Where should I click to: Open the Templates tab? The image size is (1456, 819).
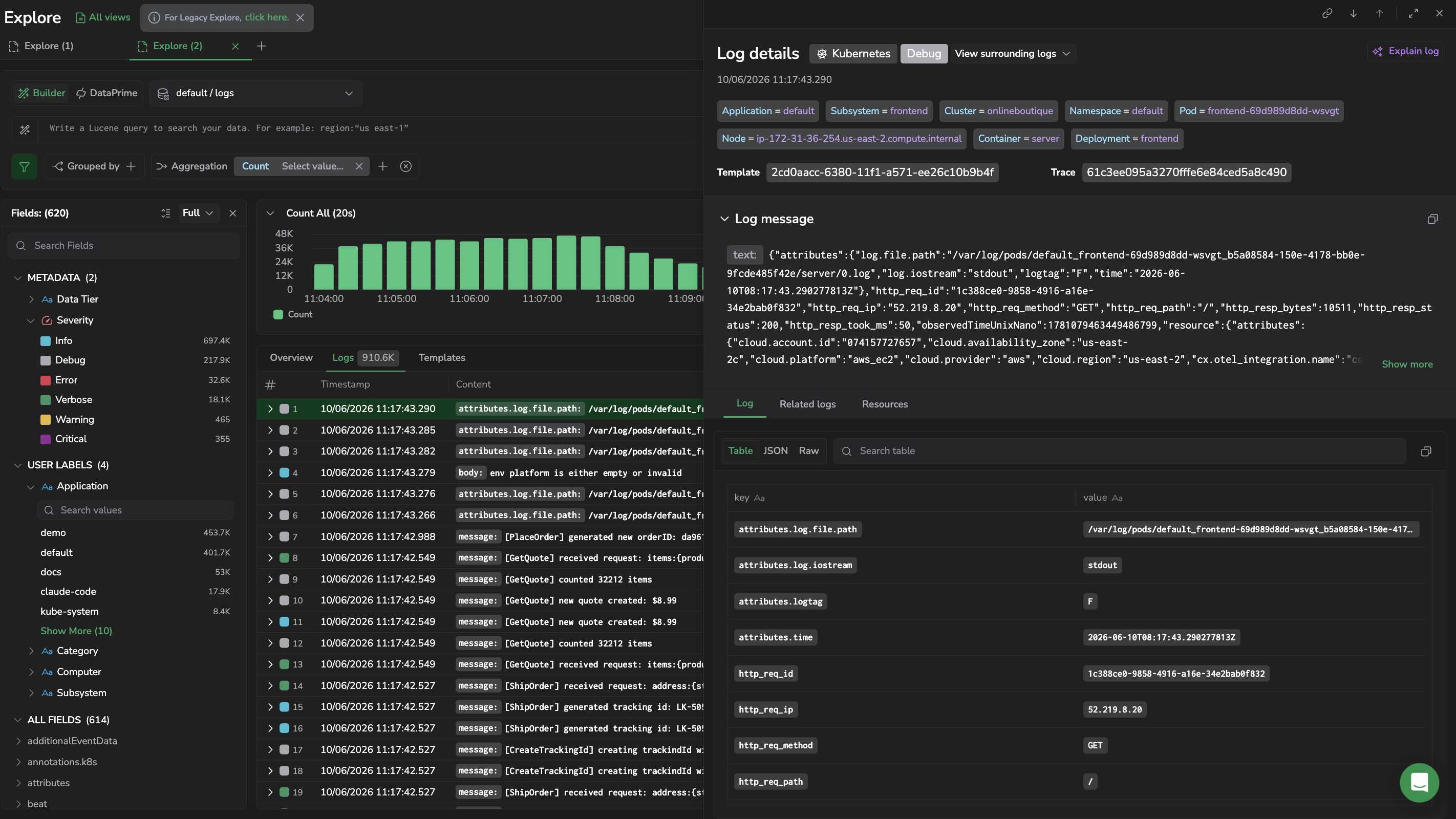(441, 358)
